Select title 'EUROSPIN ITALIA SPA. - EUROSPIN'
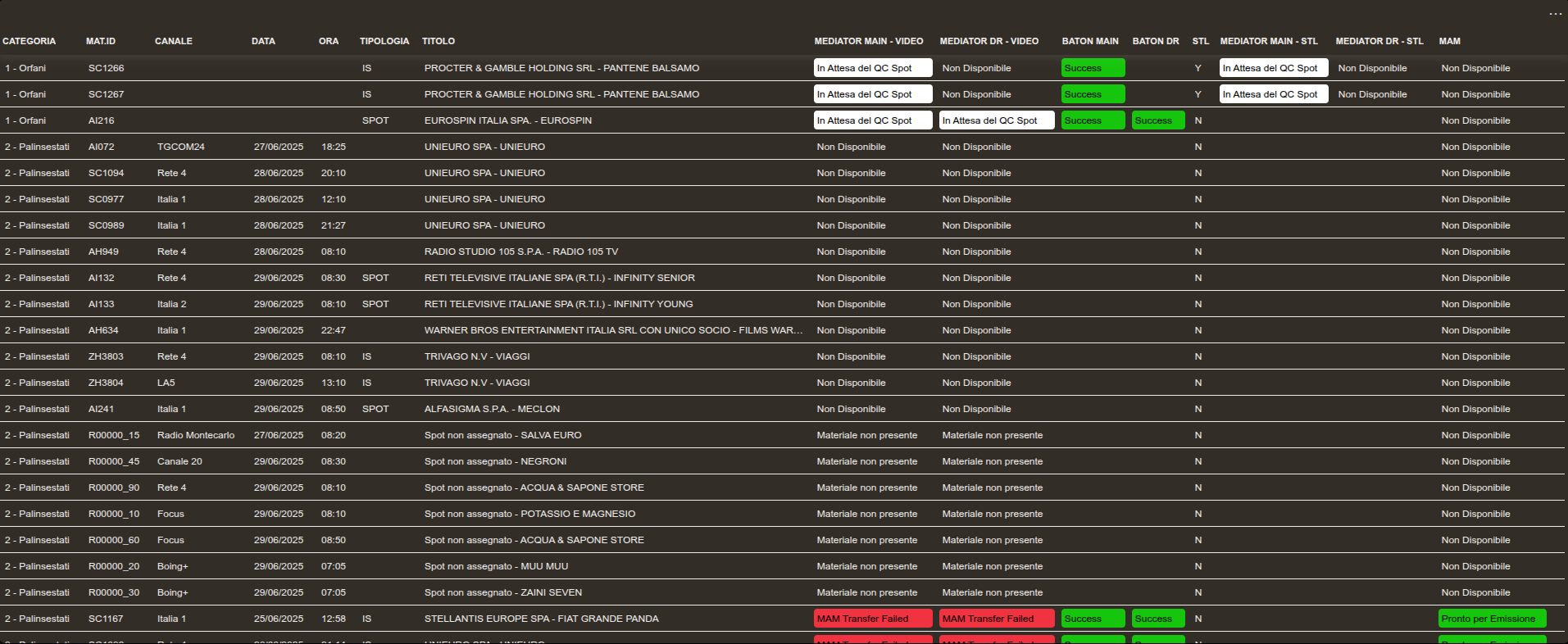This screenshot has width=1568, height=644. [x=508, y=120]
